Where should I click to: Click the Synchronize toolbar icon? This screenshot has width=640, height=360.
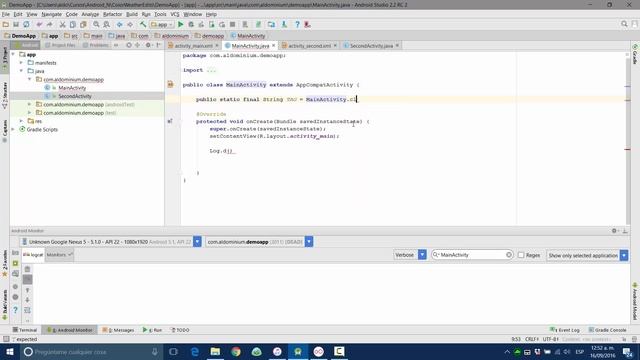26,24
